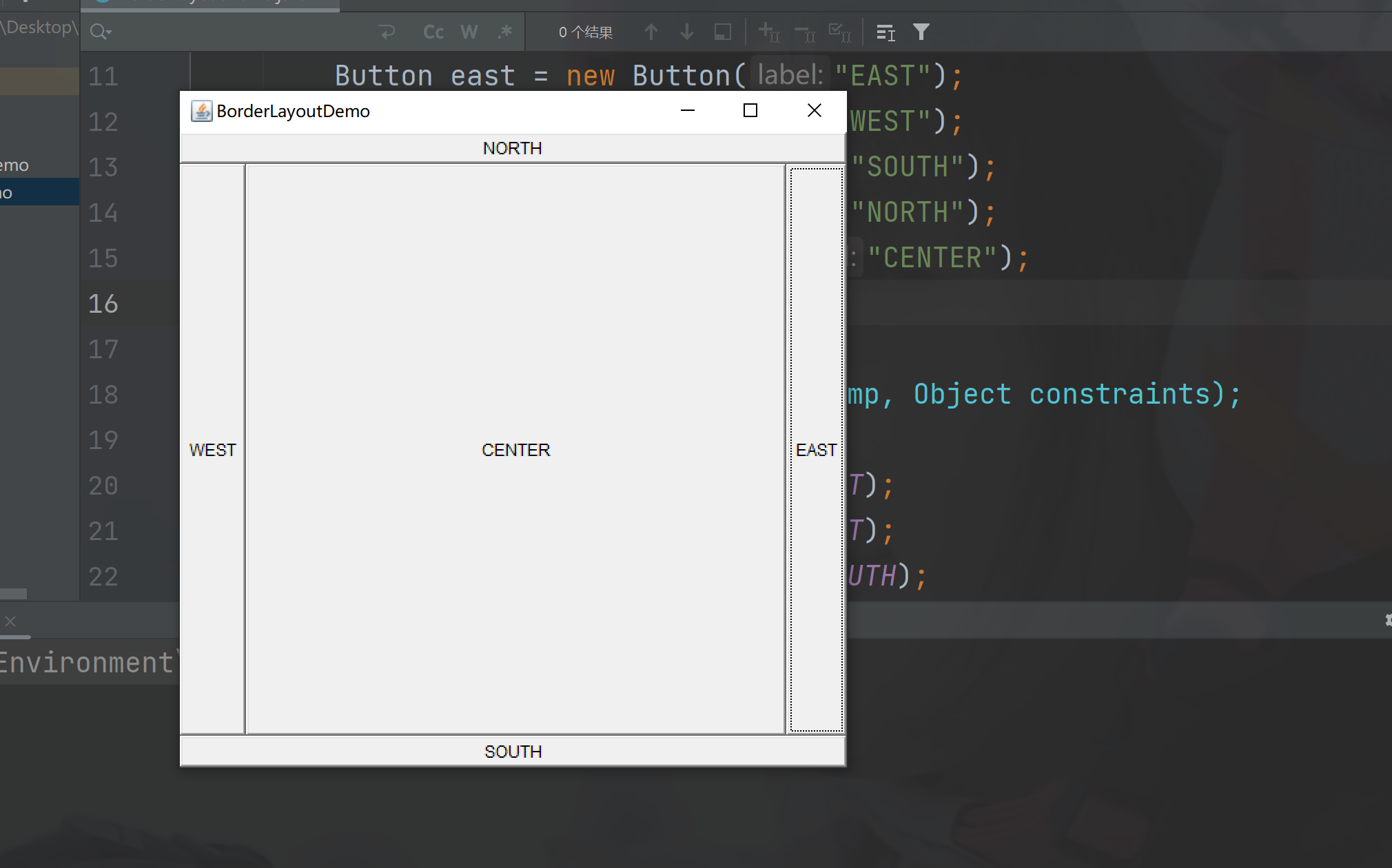Click line number 16 in editor gutter
The width and height of the screenshot is (1392, 868).
click(103, 303)
